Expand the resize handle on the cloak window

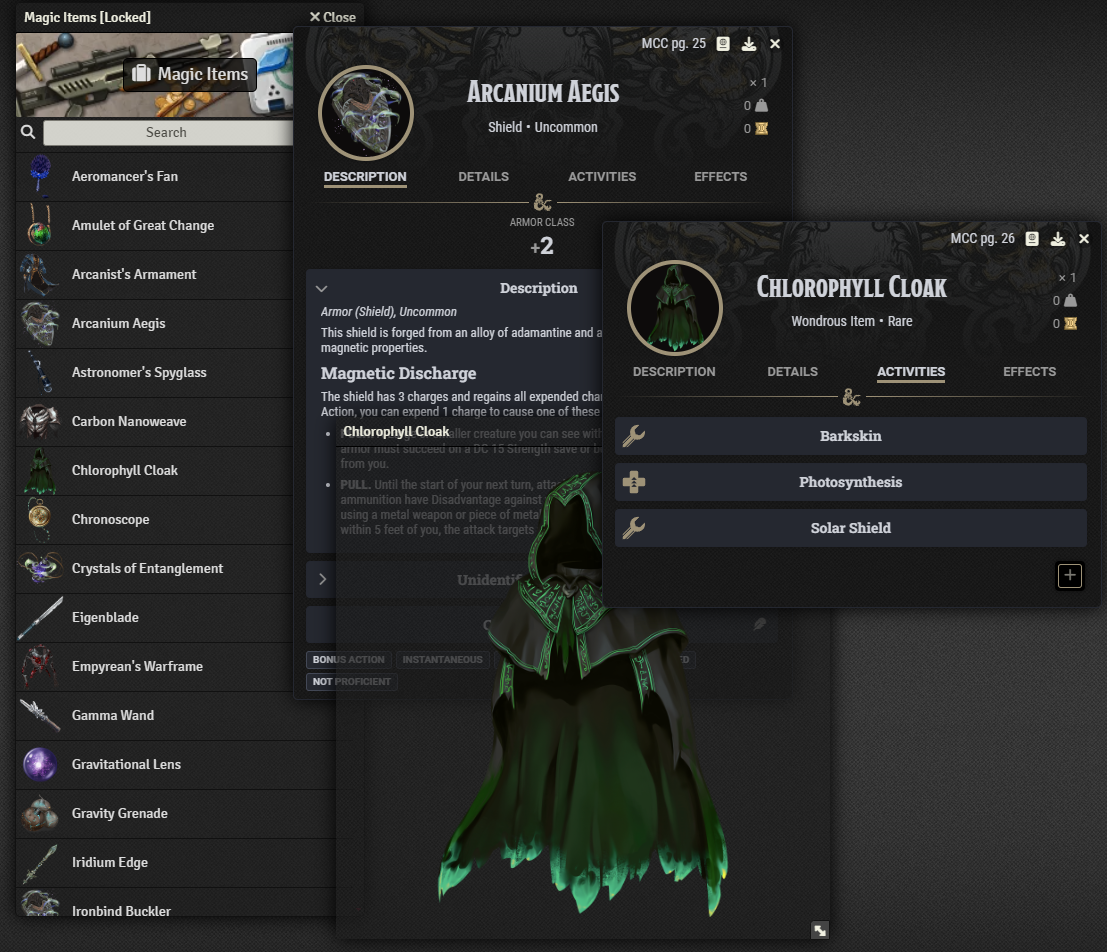tap(820, 929)
